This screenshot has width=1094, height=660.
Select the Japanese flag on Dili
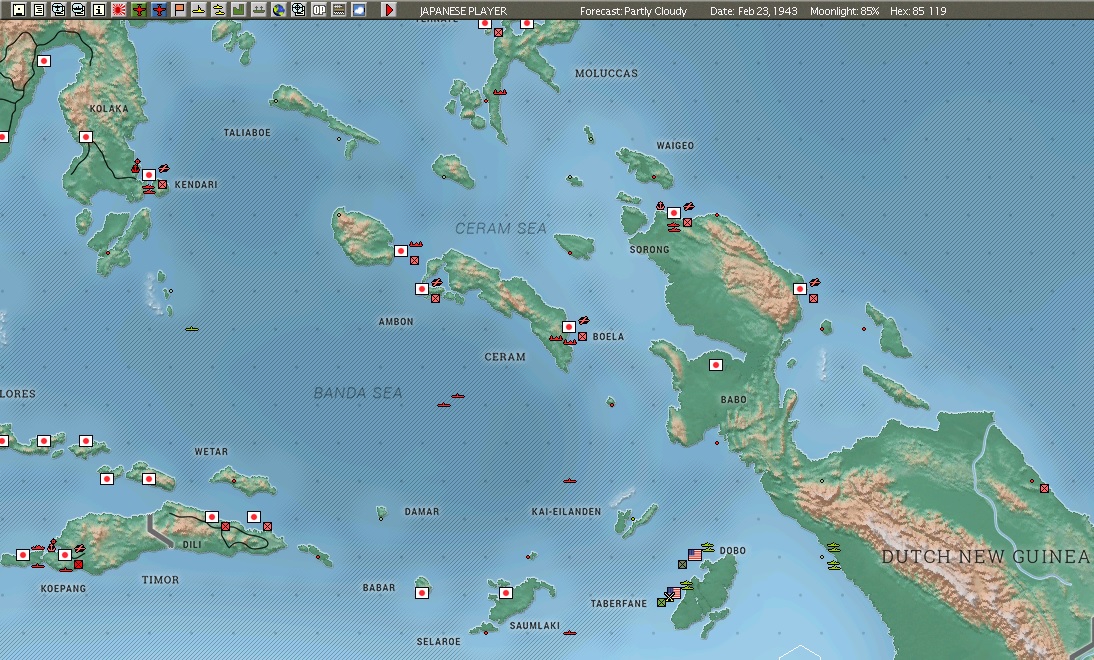pyautogui.click(x=211, y=517)
